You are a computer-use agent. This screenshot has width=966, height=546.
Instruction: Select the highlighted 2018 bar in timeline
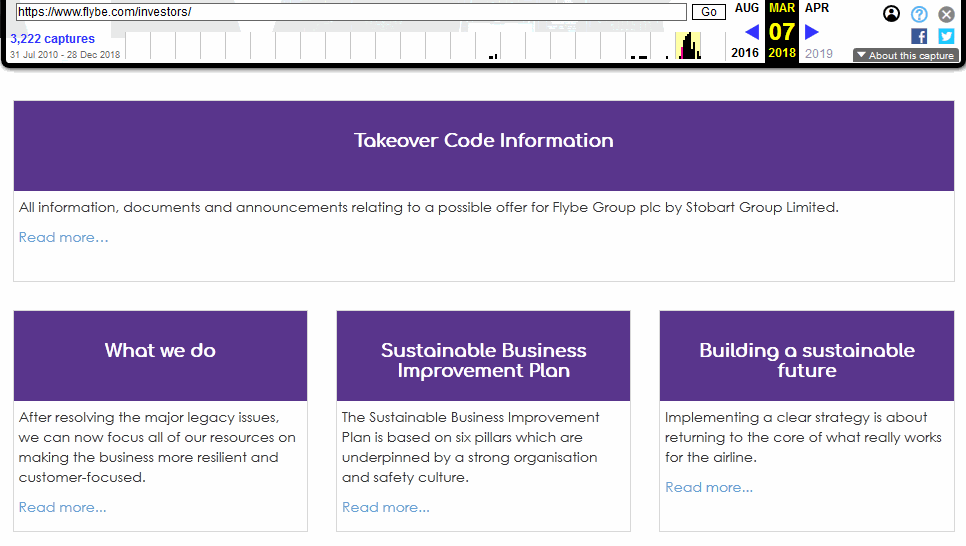(688, 47)
